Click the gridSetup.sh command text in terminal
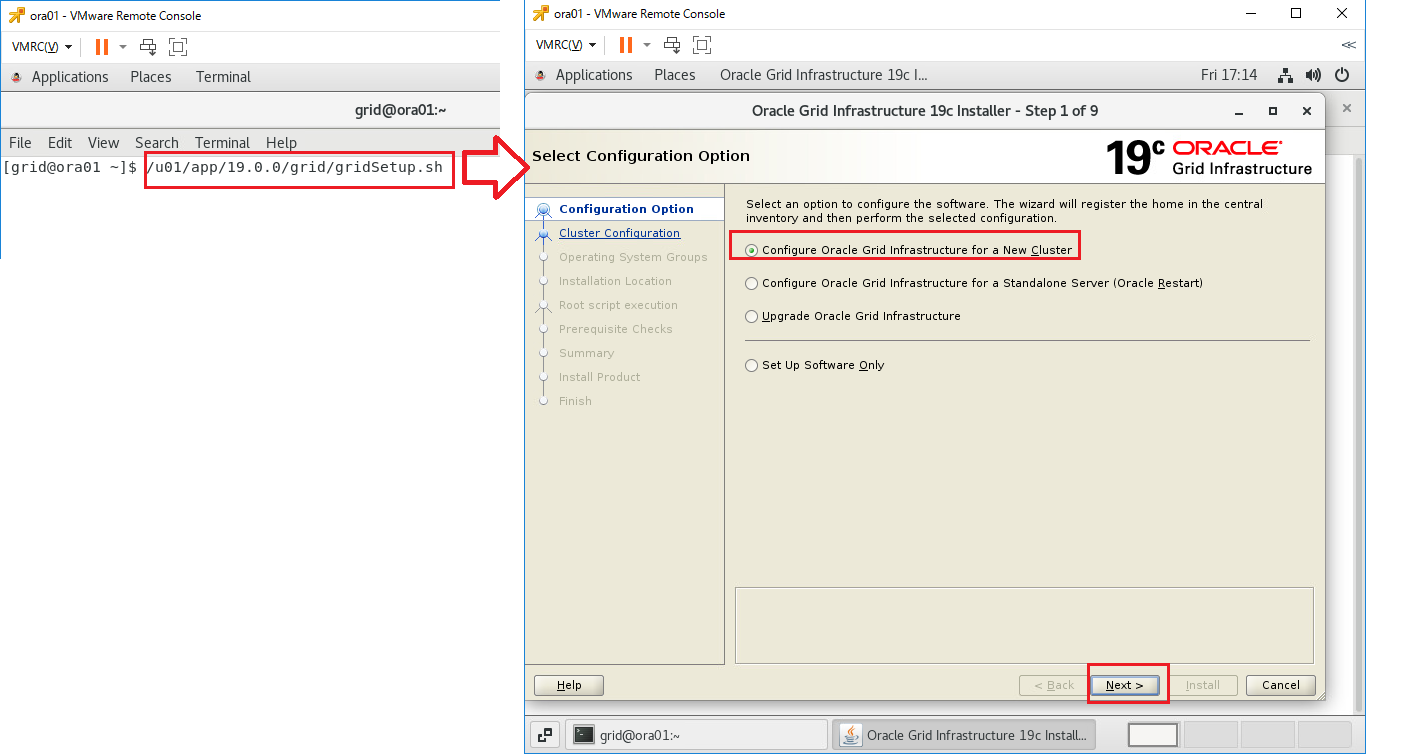The image size is (1404, 756). click(x=294, y=167)
